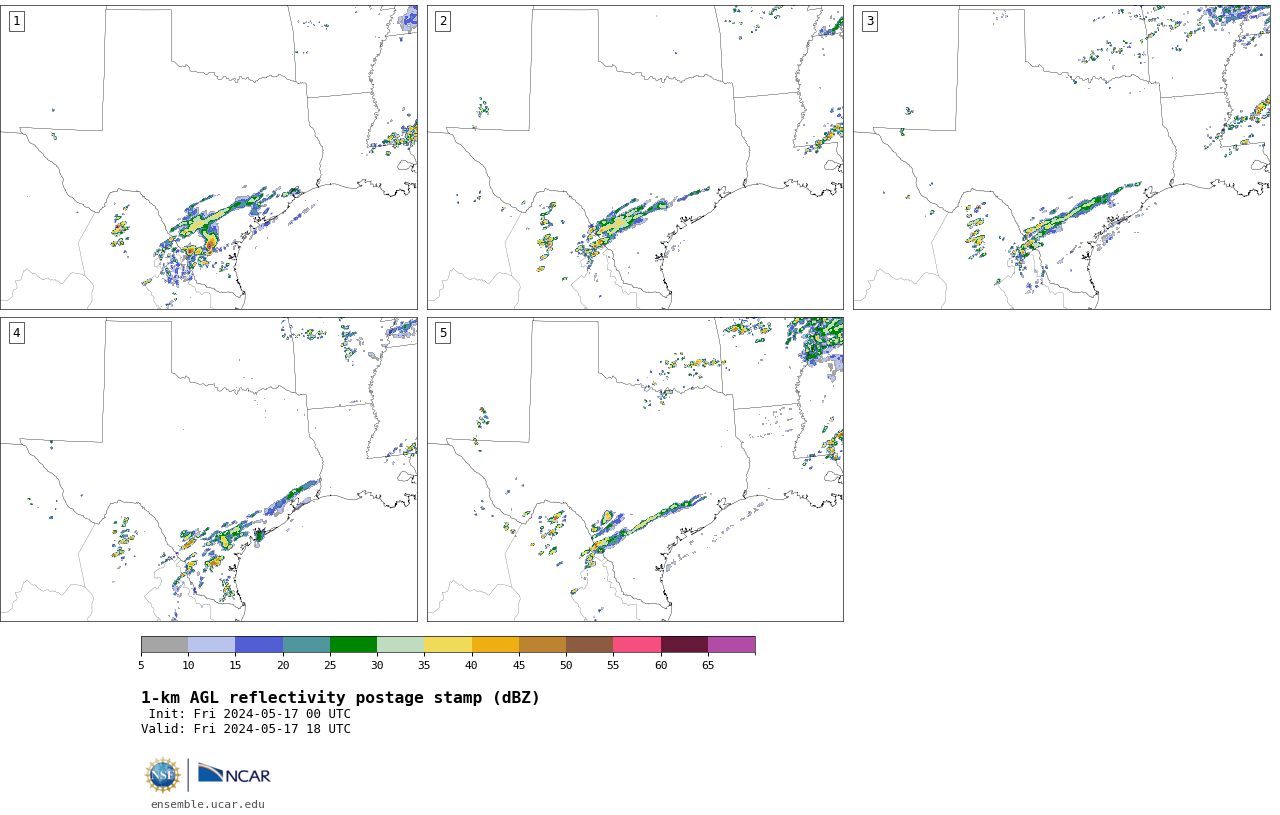This screenshot has width=1280, height=815.
Task: Click the ensemble.ucar.edu text
Action: [208, 804]
